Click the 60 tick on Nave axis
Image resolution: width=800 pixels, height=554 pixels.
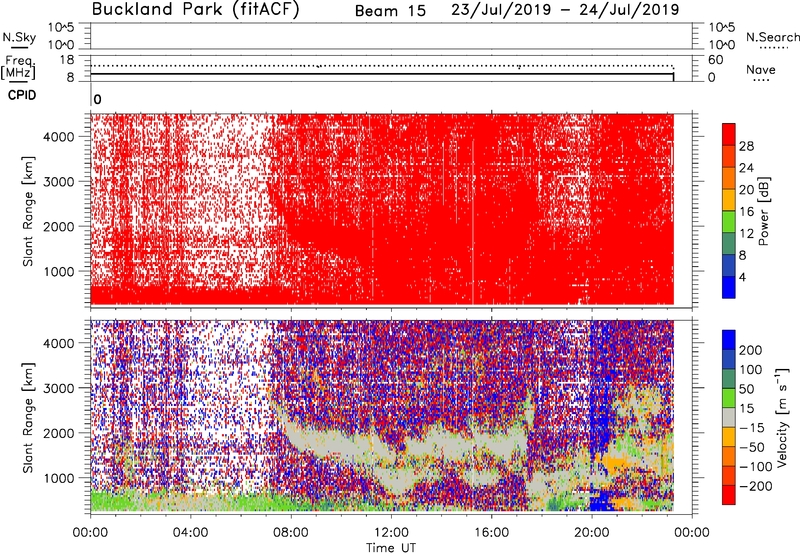(x=715, y=60)
